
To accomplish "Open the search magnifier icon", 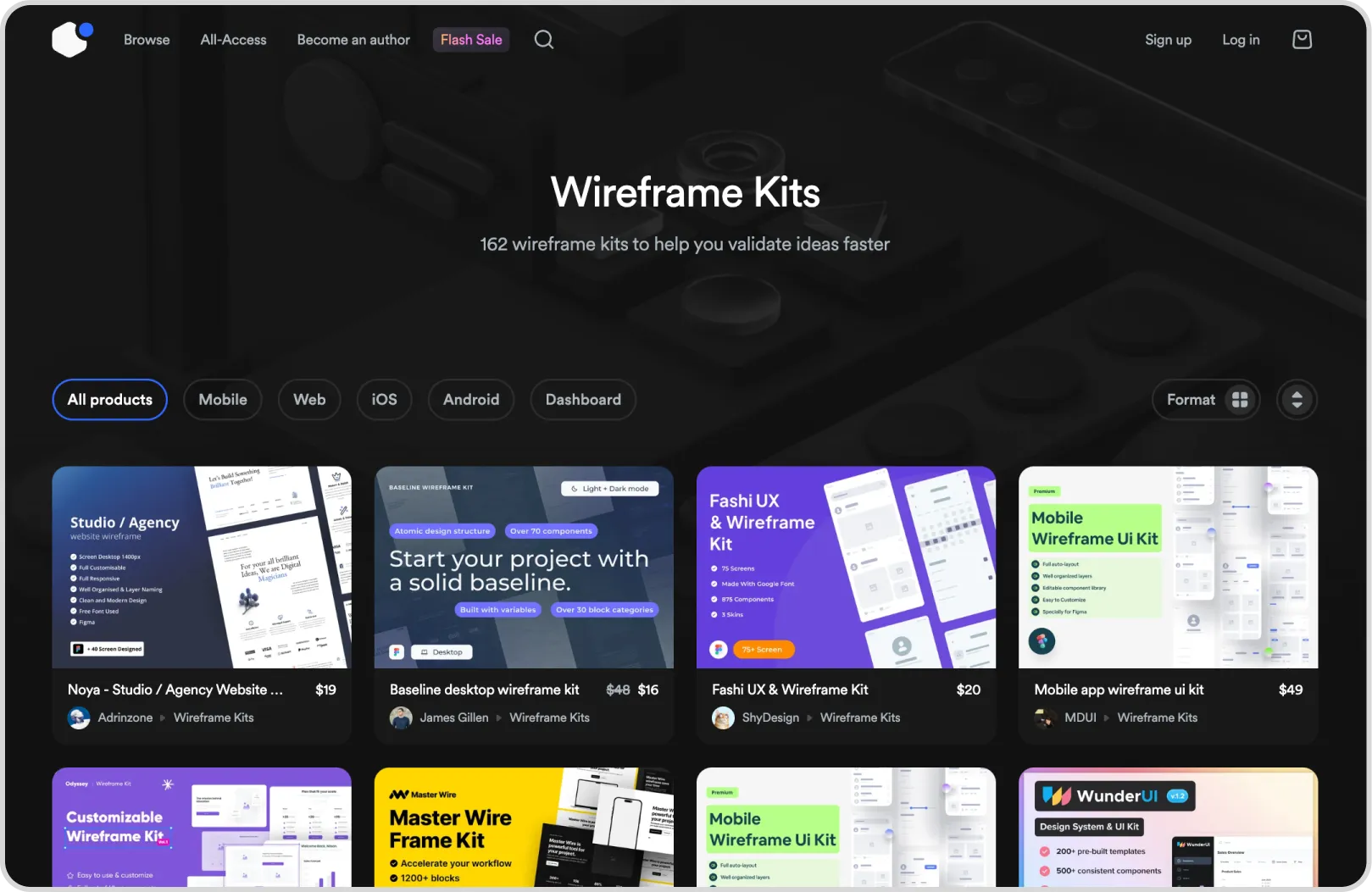I will pos(544,40).
